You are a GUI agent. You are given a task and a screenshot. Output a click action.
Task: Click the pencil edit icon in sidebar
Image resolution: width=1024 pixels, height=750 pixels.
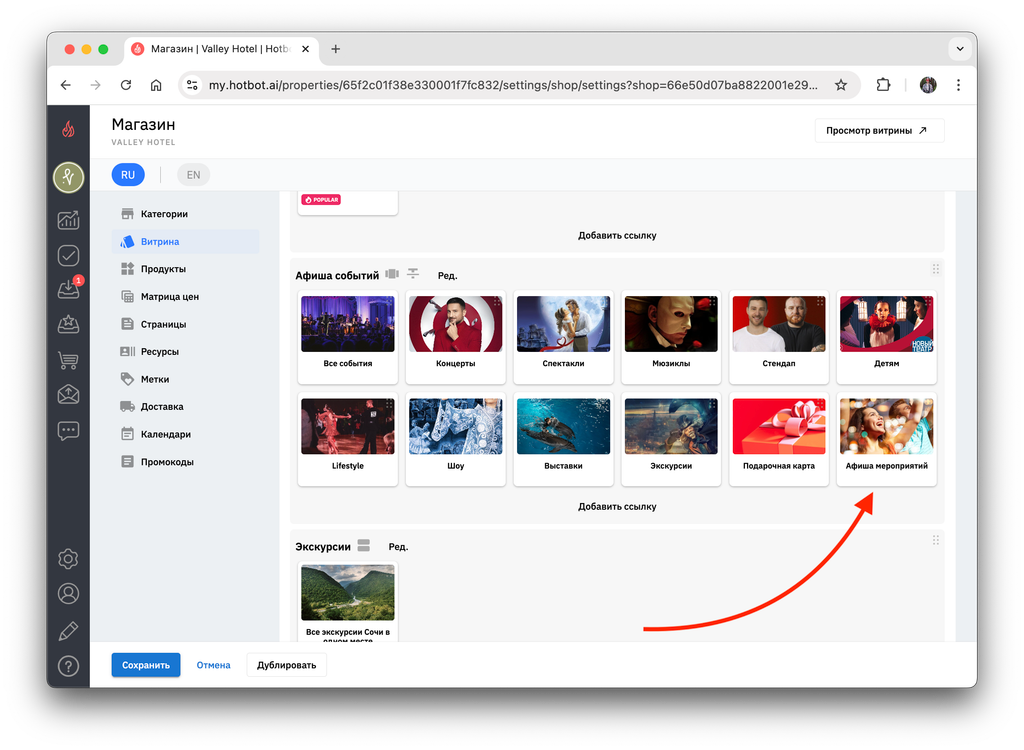click(68, 630)
